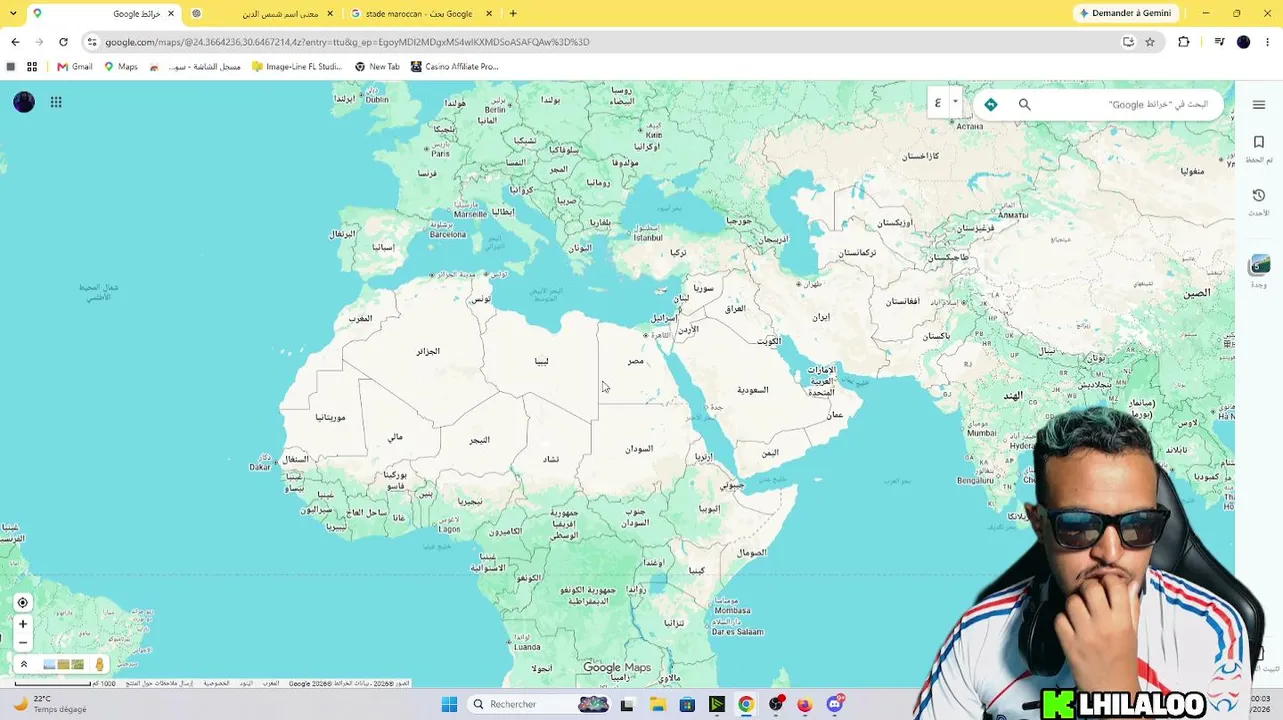Image resolution: width=1283 pixels, height=720 pixels.
Task: Close the stade moroccan search tab
Action: (489, 14)
